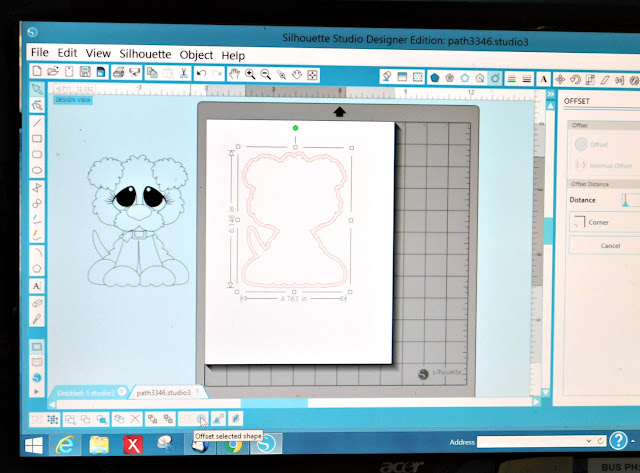Send to Silhouette cutter icon
The image size is (640, 473).
134,73
